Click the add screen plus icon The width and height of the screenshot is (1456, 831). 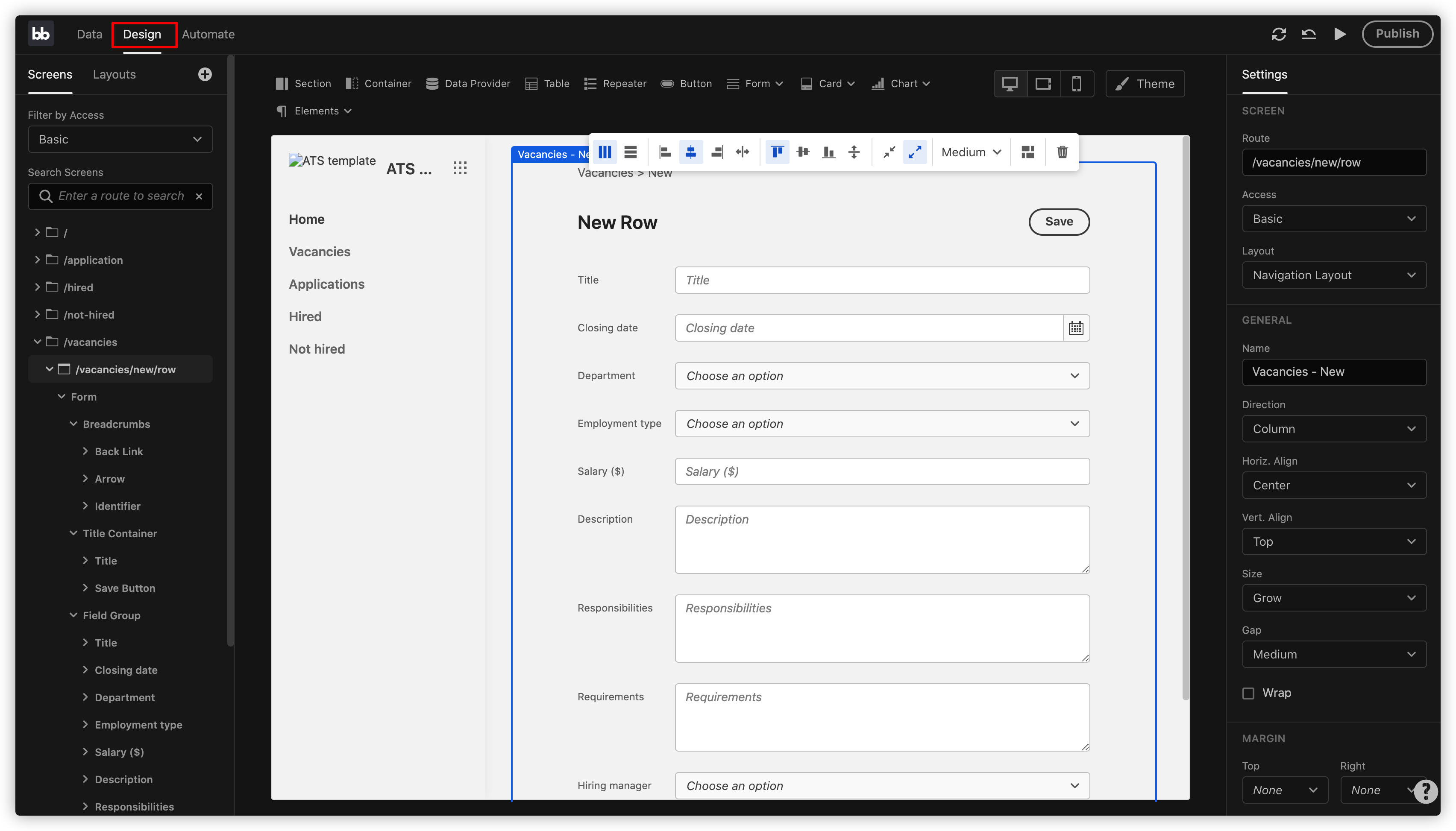(205, 74)
